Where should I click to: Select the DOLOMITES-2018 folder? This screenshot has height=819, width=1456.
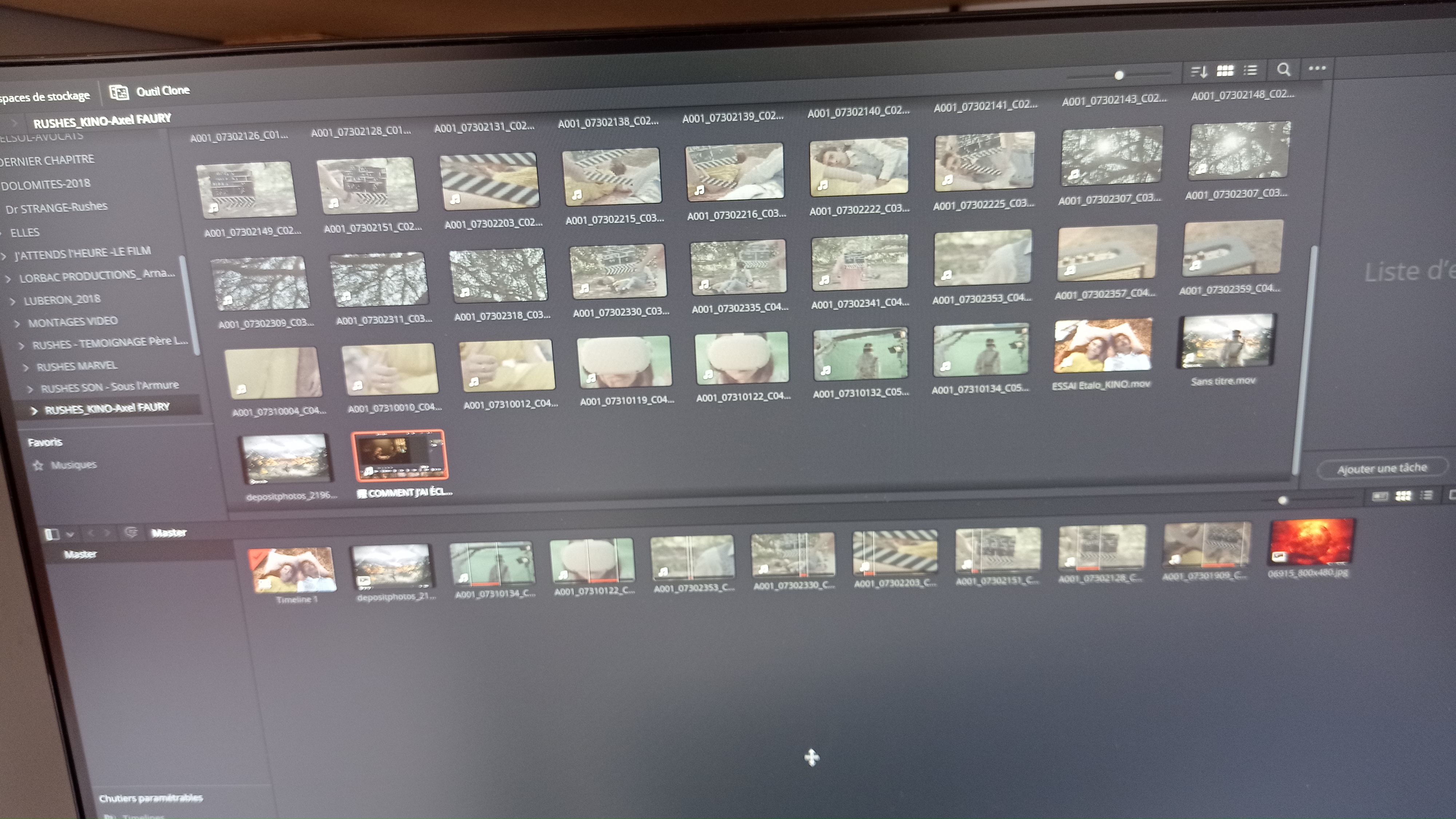pyautogui.click(x=46, y=184)
